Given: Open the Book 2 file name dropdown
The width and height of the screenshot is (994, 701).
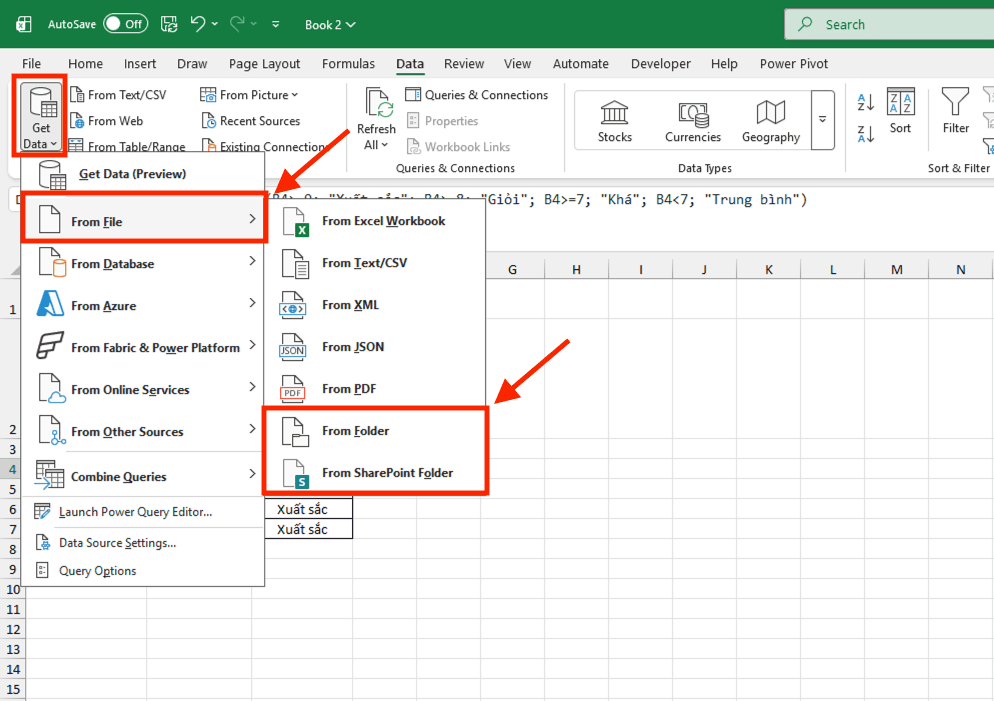Looking at the screenshot, I should [x=330, y=25].
